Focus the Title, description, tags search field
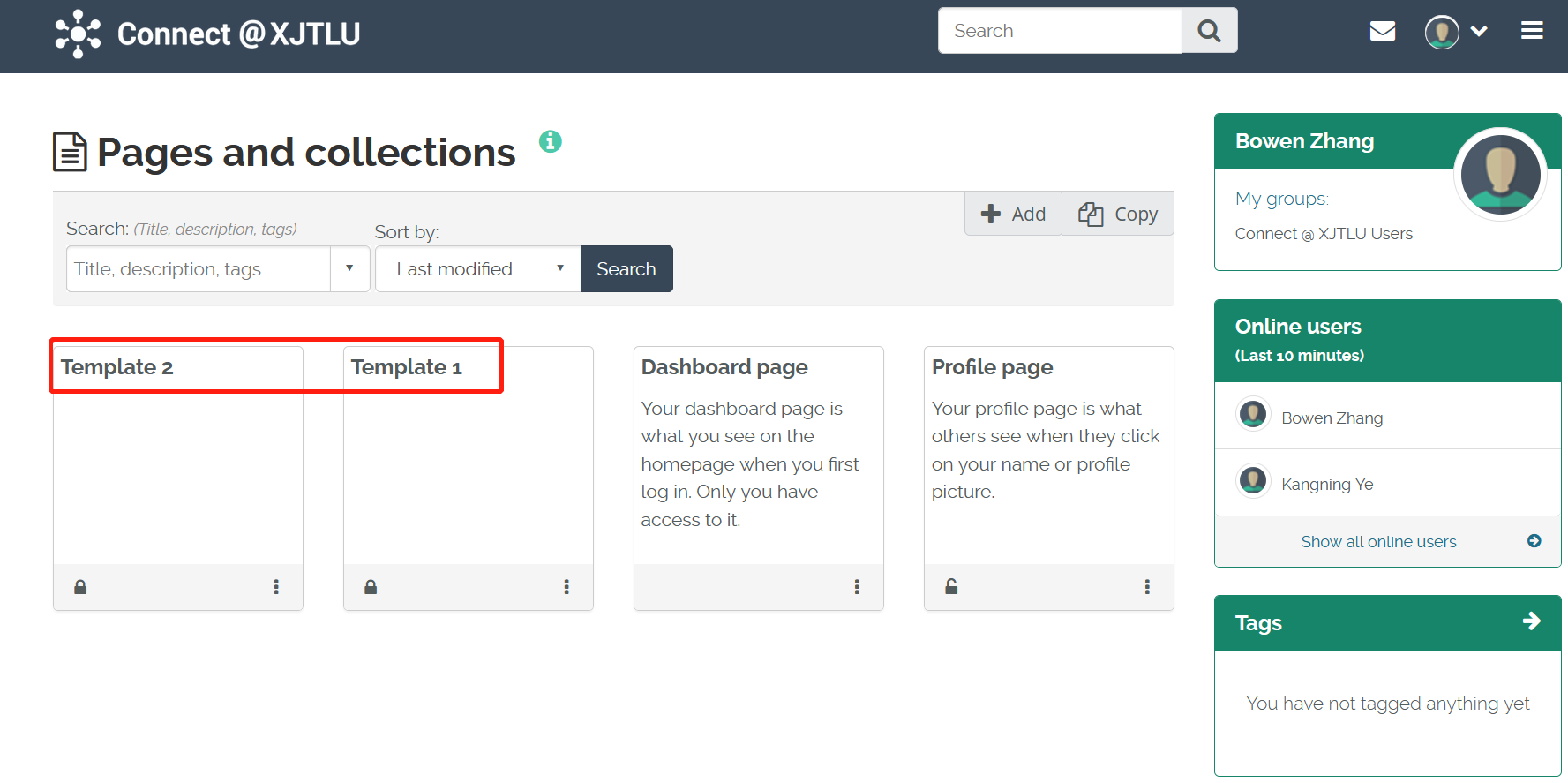 point(199,269)
